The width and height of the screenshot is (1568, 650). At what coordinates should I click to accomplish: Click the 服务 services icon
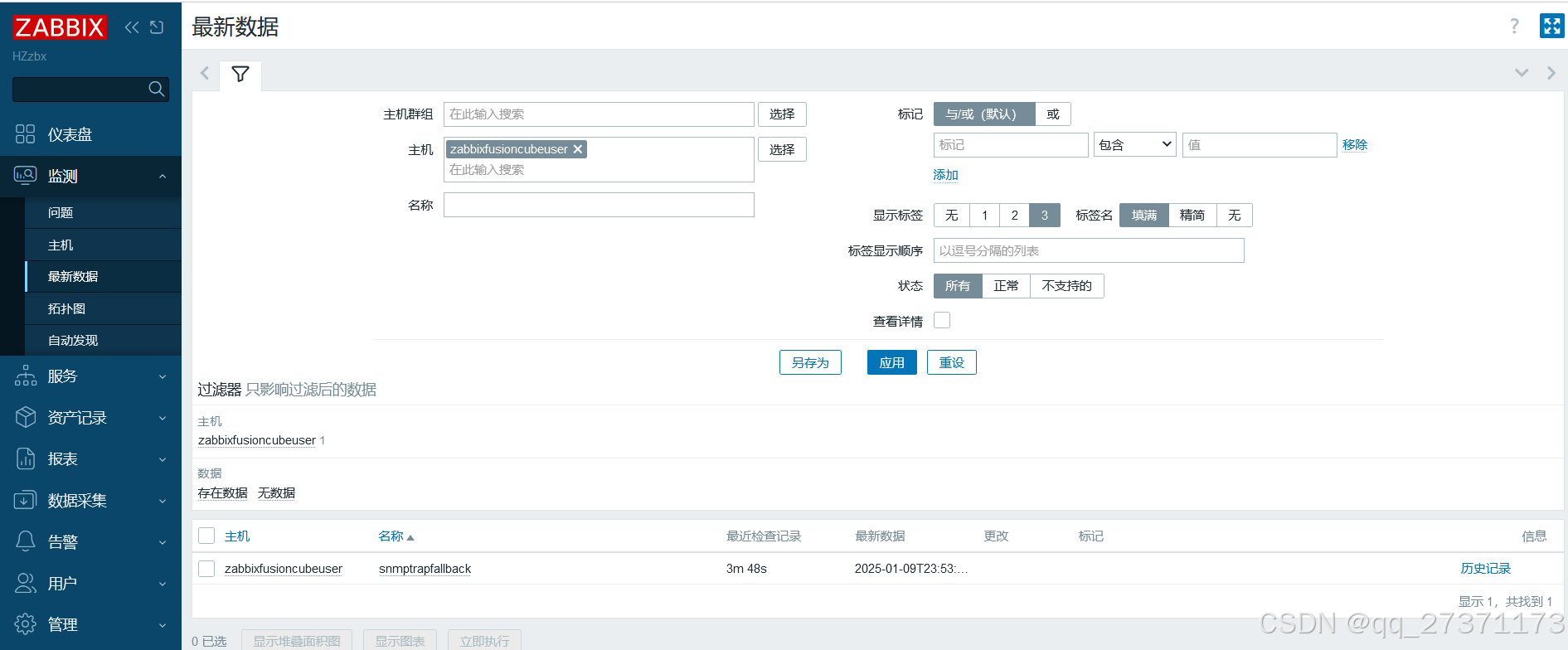[x=26, y=376]
